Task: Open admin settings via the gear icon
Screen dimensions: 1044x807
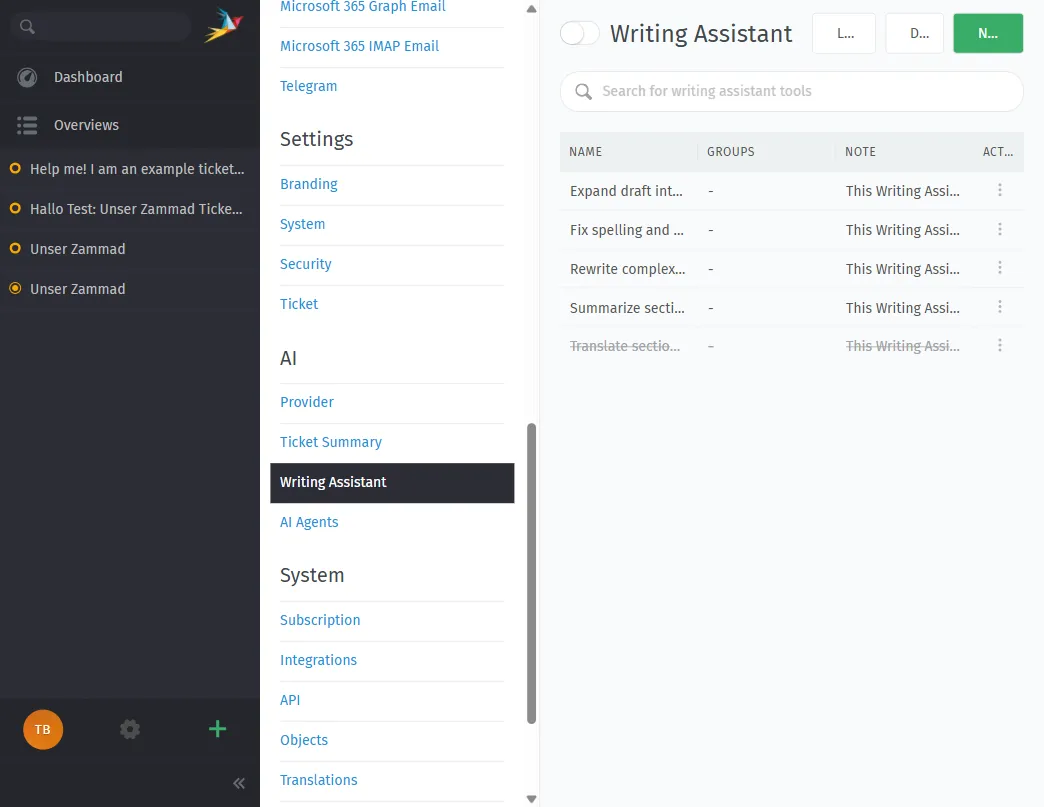Action: (130, 729)
